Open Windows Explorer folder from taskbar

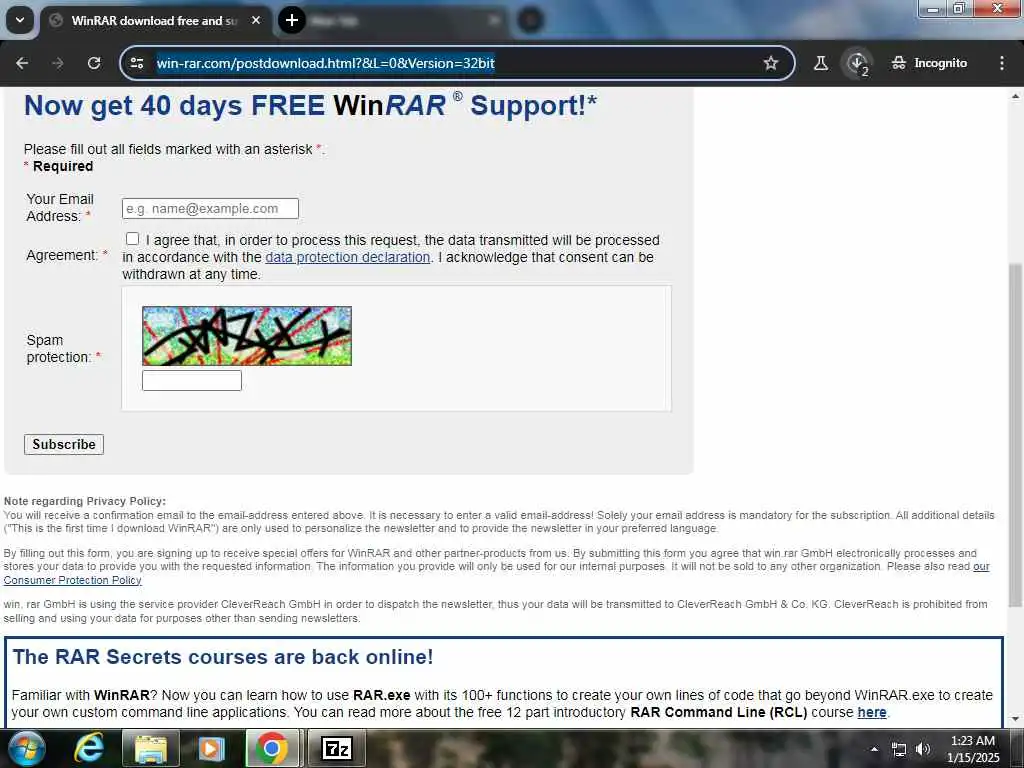click(150, 748)
